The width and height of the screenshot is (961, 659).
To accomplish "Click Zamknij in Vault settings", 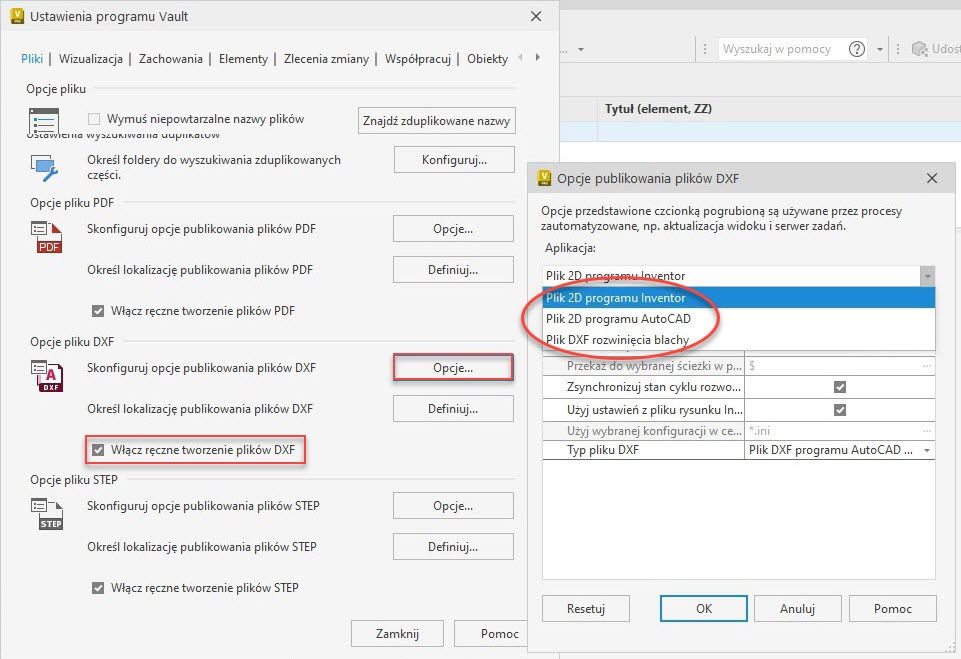I will coord(397,634).
